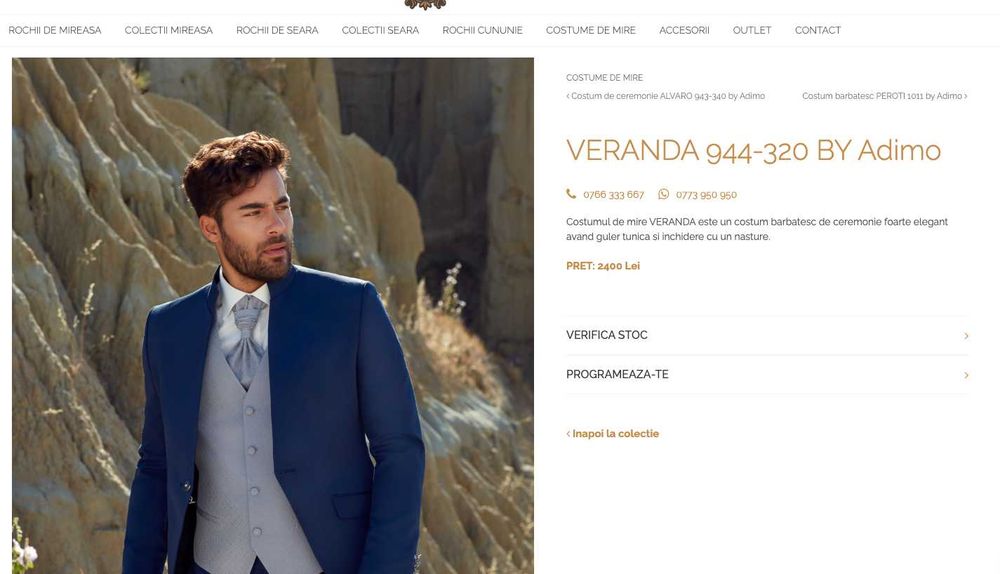
Task: Open the ROCHII DE MIREASA menu
Action: coord(55,30)
